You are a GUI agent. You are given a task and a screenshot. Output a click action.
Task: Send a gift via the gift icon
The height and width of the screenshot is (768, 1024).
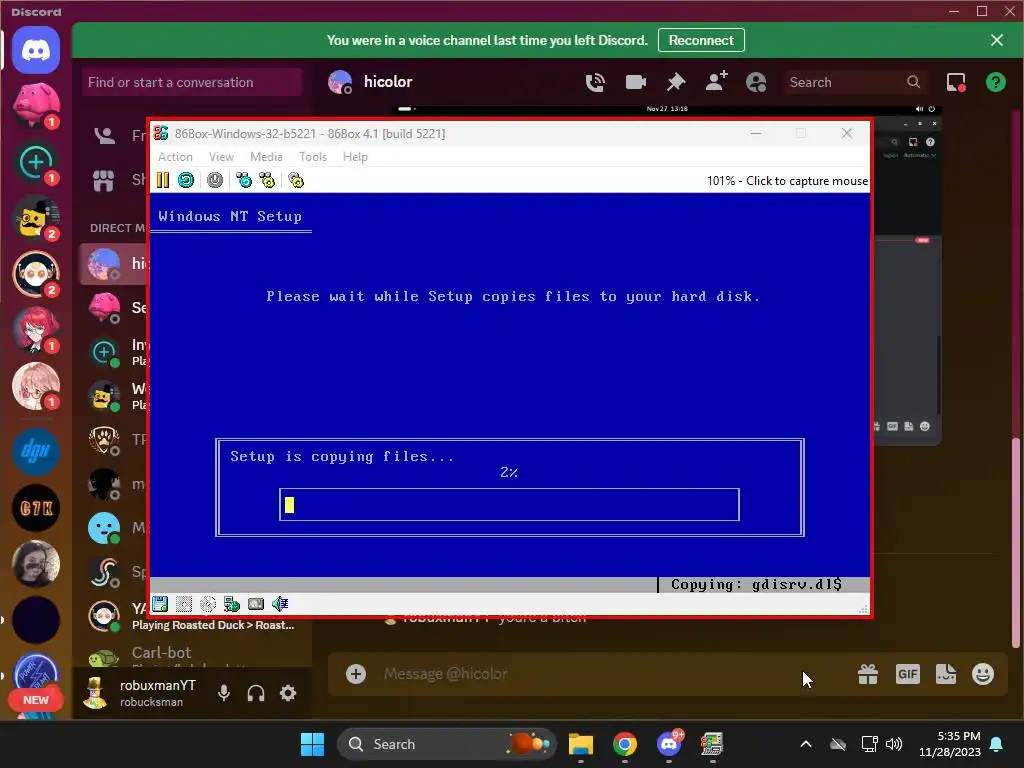tap(868, 674)
